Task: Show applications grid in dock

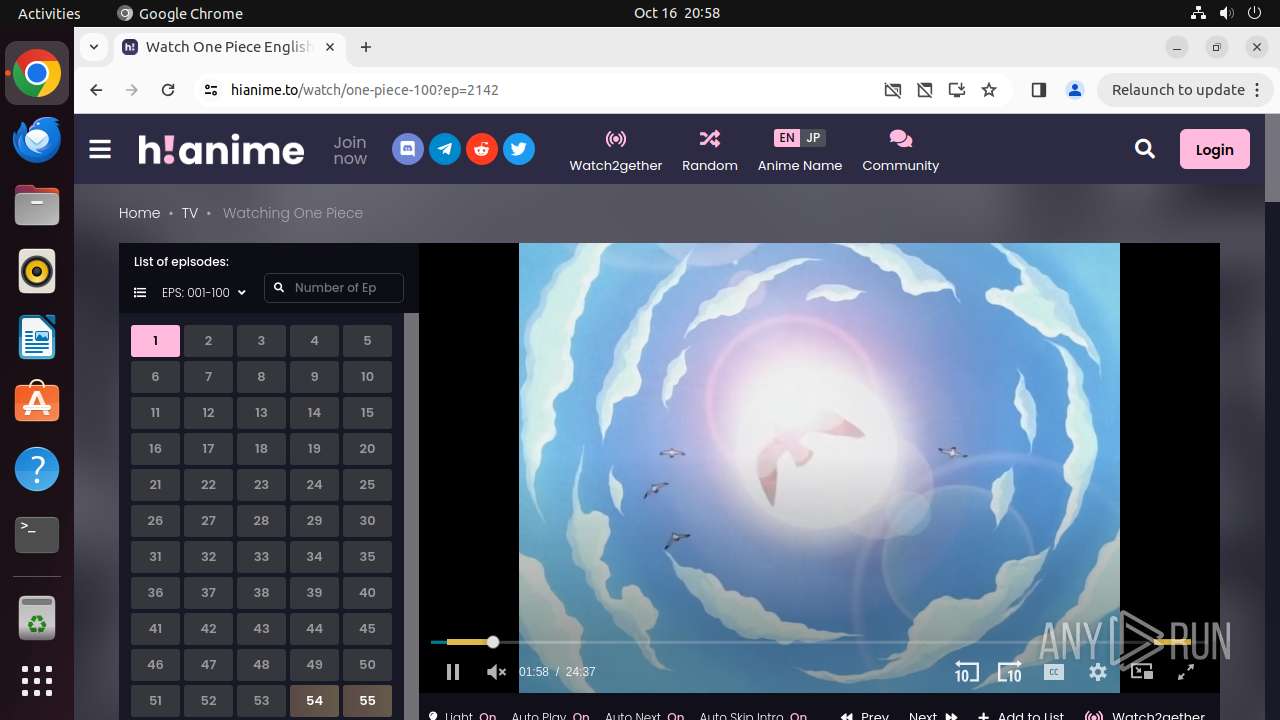Action: pyautogui.click(x=37, y=681)
